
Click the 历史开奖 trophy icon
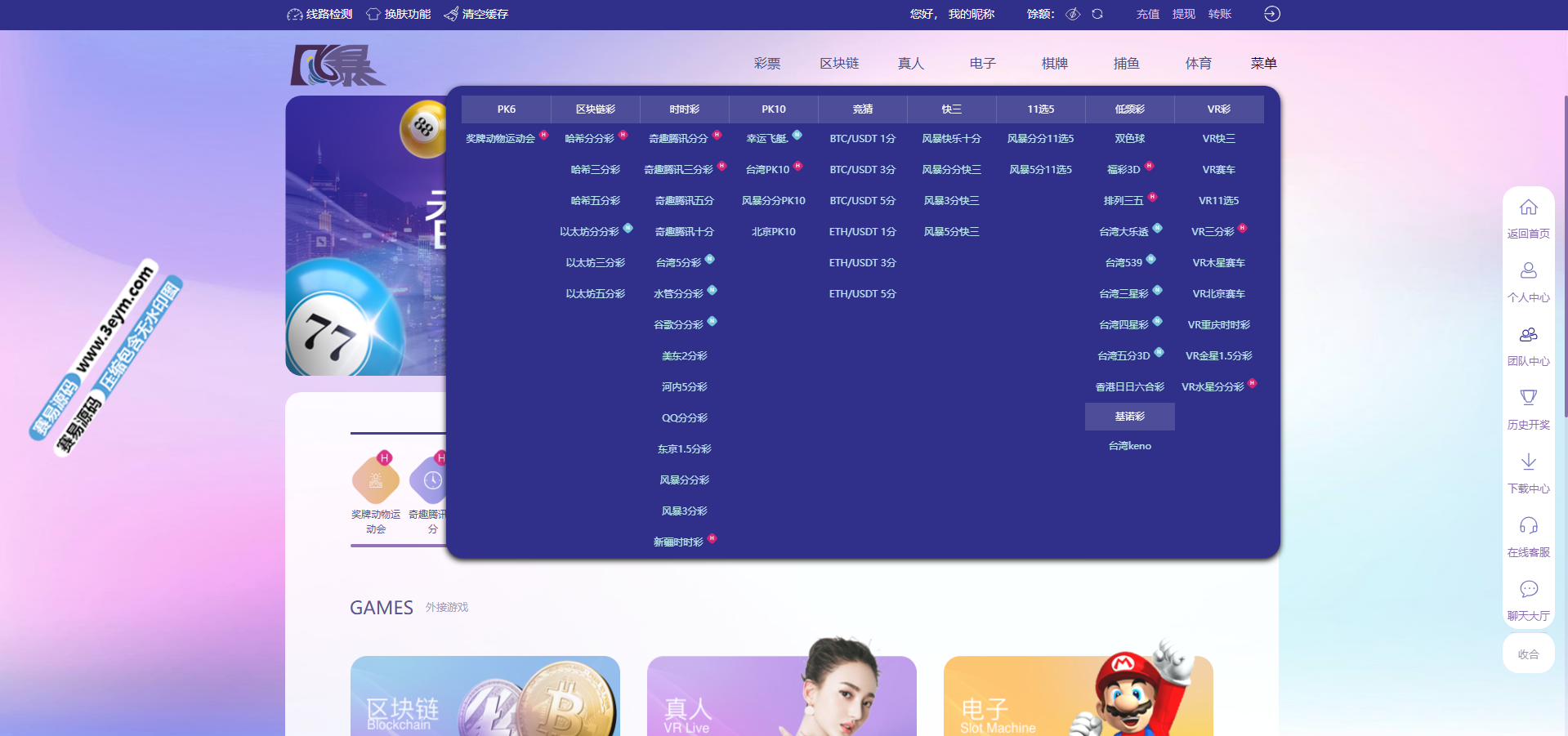coord(1528,399)
